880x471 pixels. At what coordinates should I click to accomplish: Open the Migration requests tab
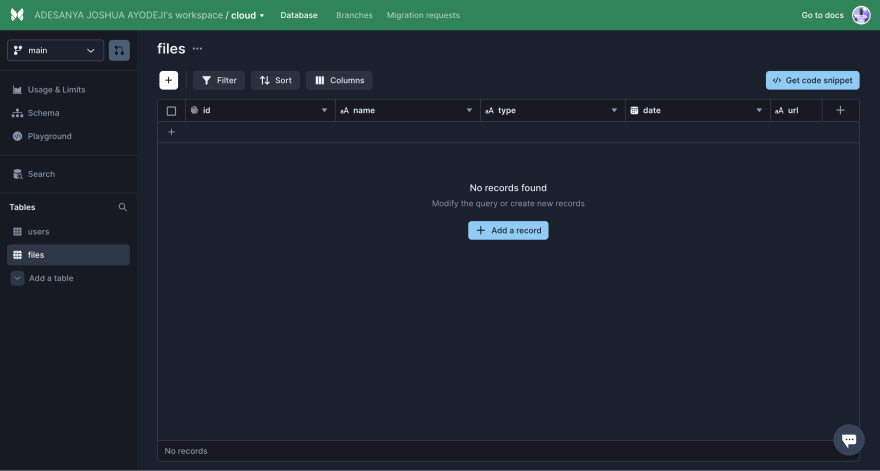(x=423, y=15)
